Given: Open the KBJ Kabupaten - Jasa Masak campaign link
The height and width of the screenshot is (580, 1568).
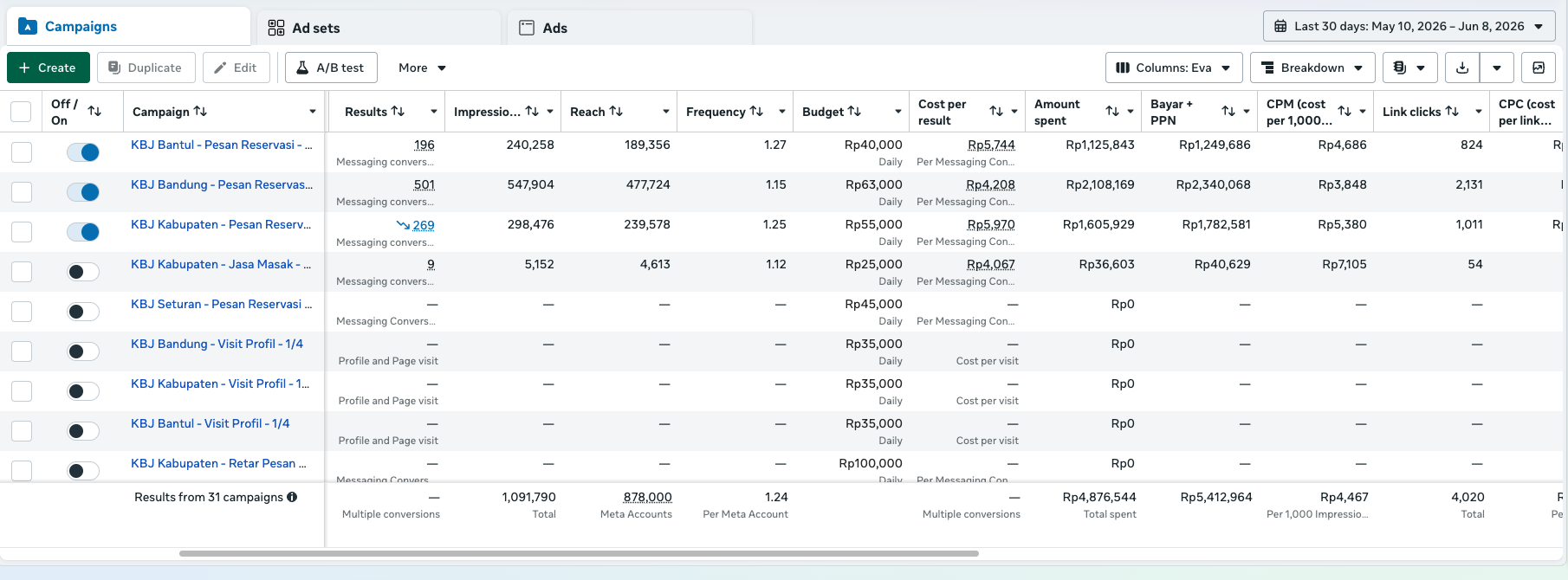Looking at the screenshot, I should tap(221, 264).
